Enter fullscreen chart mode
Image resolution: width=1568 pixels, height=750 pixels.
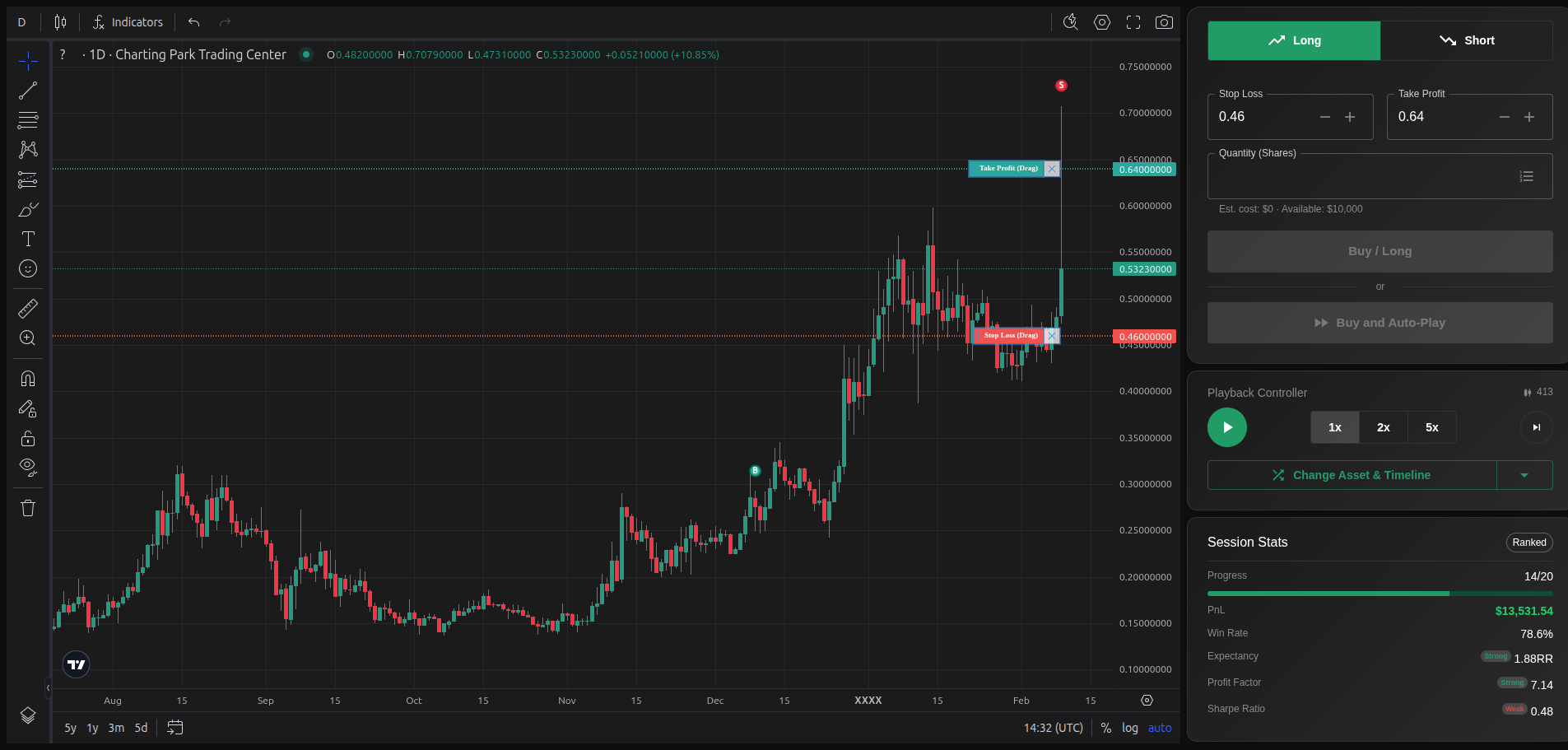tap(1133, 22)
